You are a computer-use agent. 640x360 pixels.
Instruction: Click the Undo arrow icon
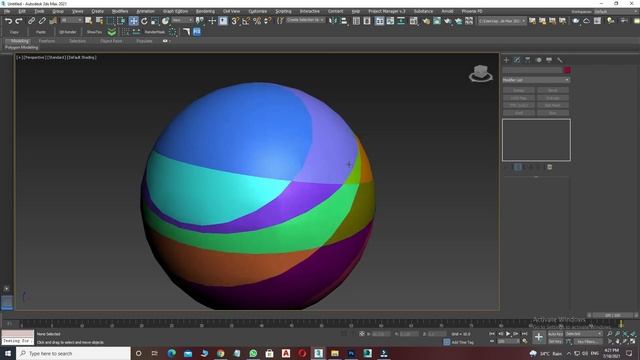(x=8, y=21)
